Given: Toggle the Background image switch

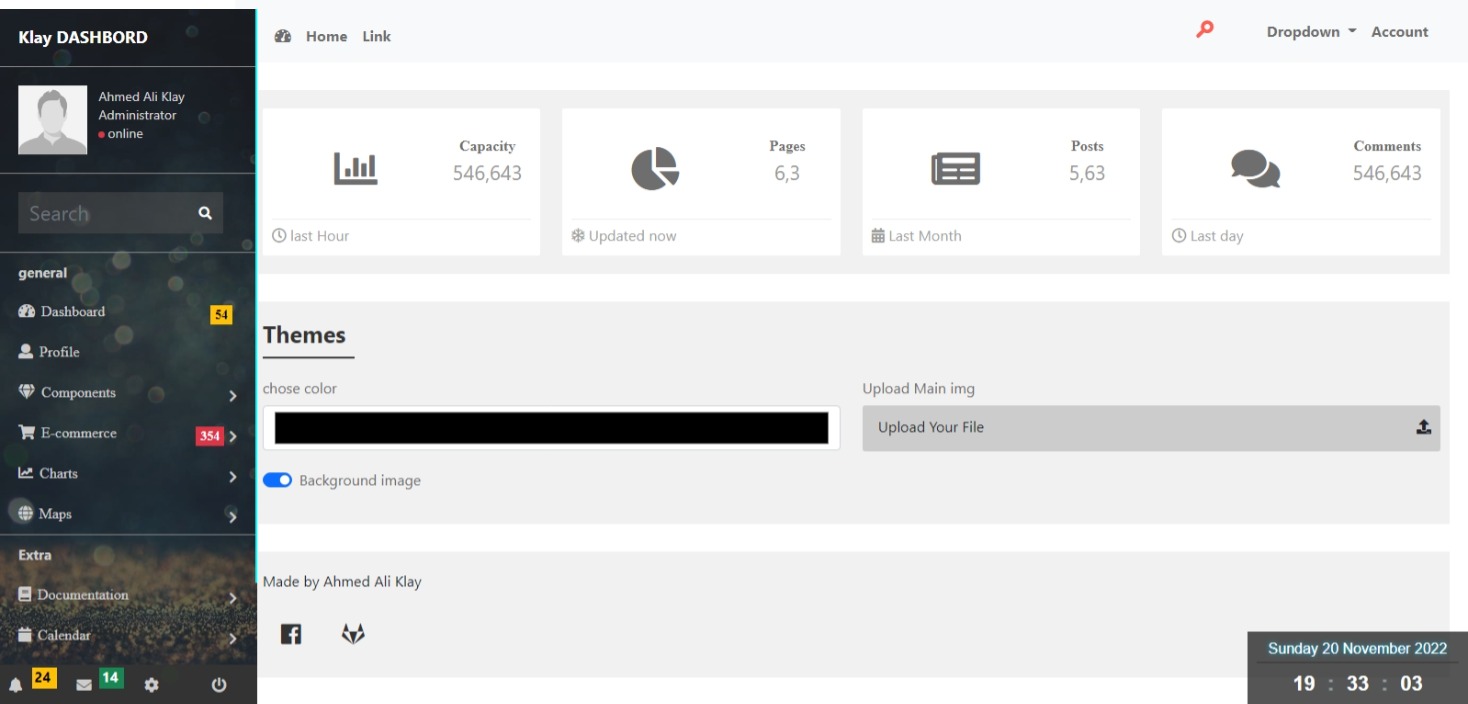Looking at the screenshot, I should pos(277,480).
